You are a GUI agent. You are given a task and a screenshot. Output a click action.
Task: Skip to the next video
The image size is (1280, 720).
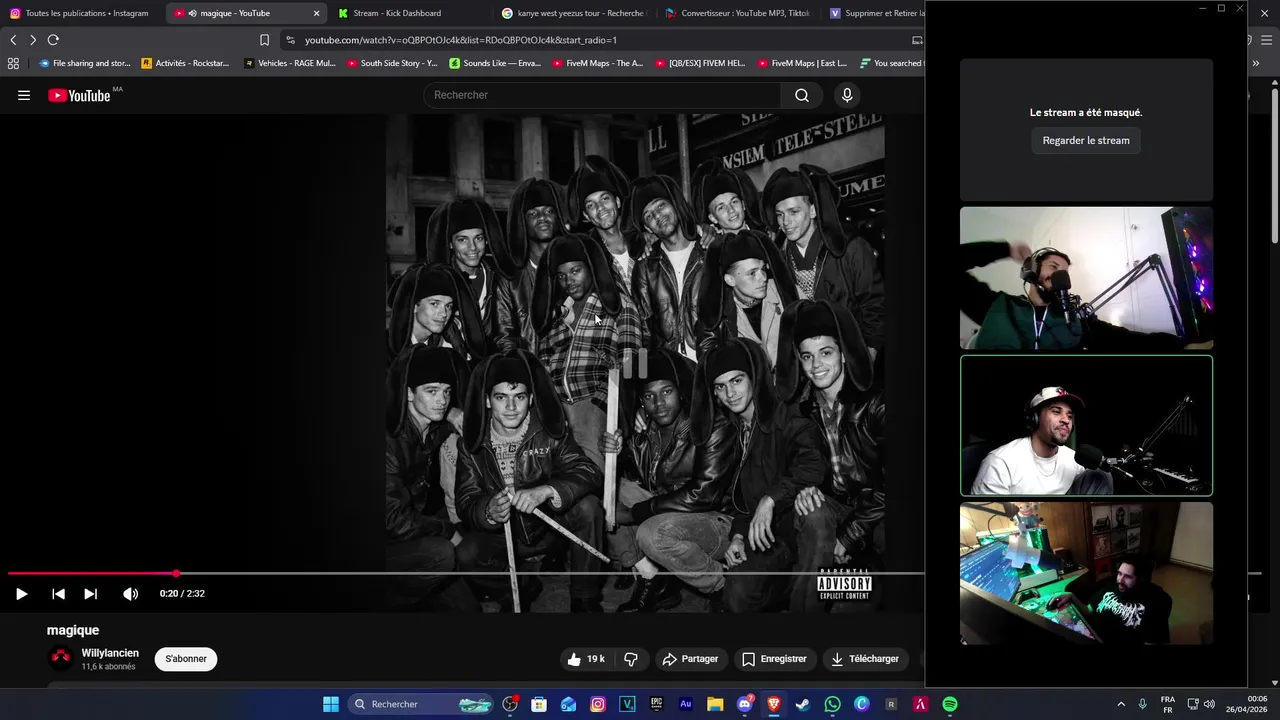tap(90, 594)
